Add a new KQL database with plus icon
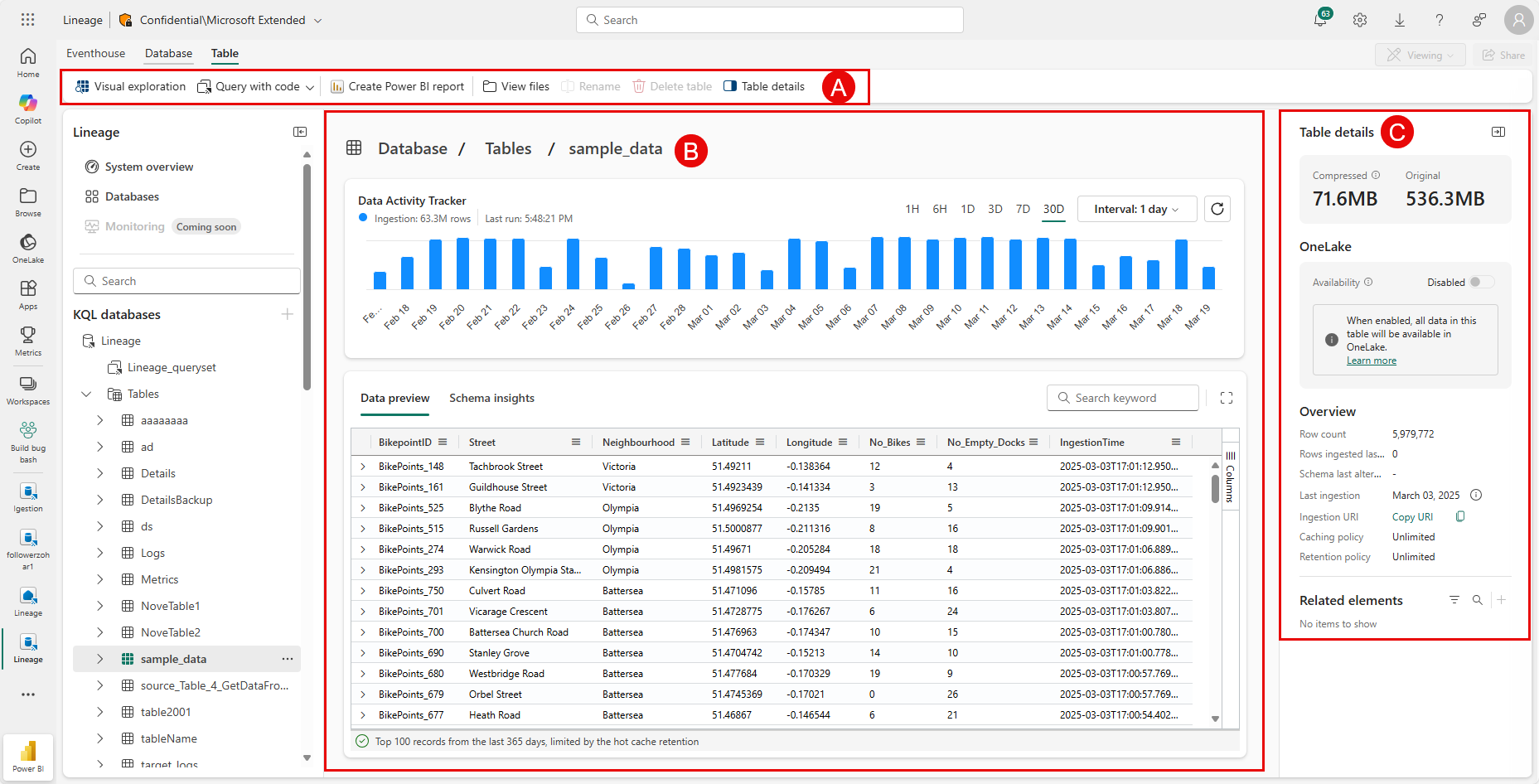Screen dimensions: 1539x784 287,314
